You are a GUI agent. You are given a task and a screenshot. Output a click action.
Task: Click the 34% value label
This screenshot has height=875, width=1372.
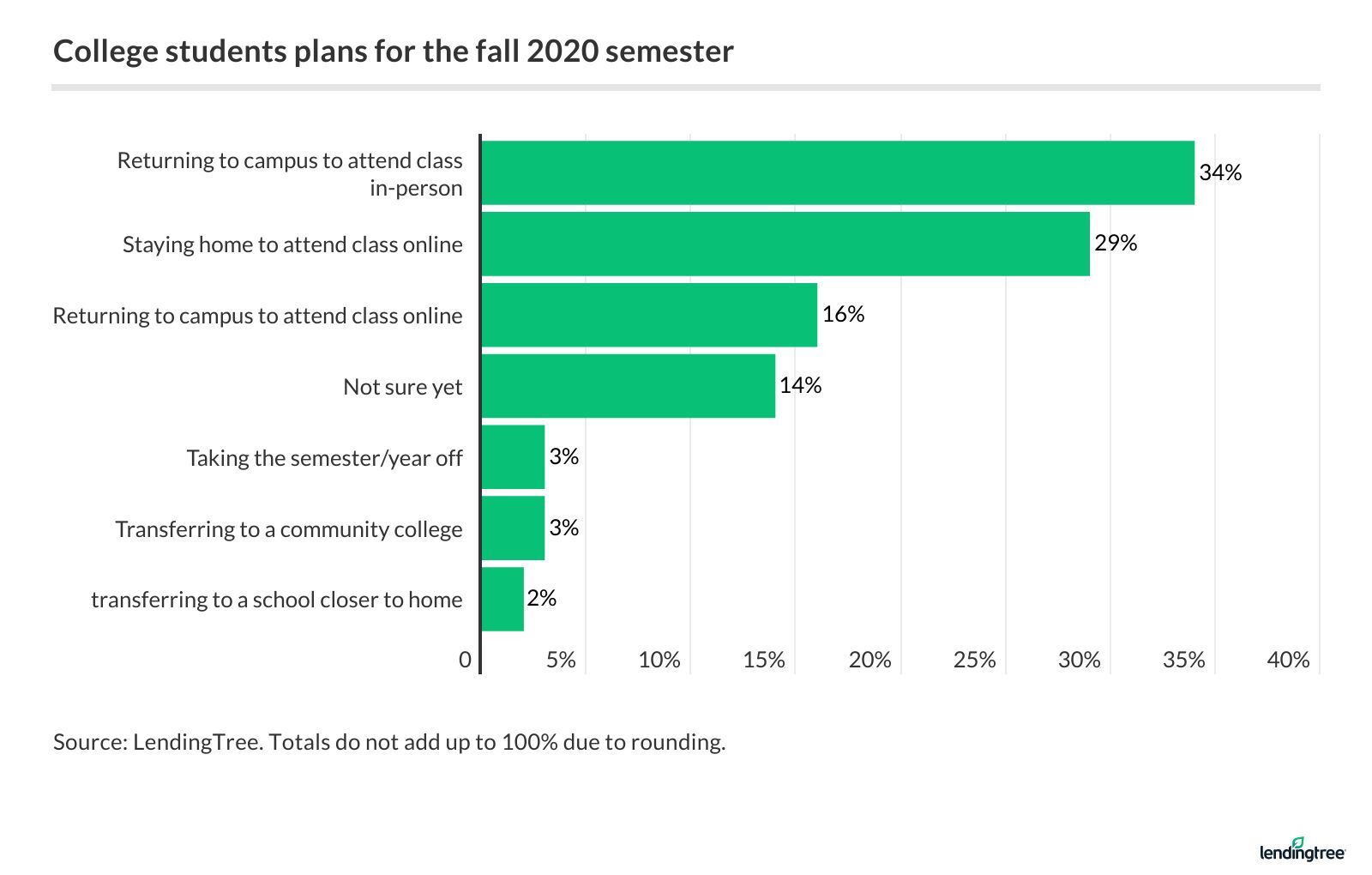pyautogui.click(x=1220, y=173)
